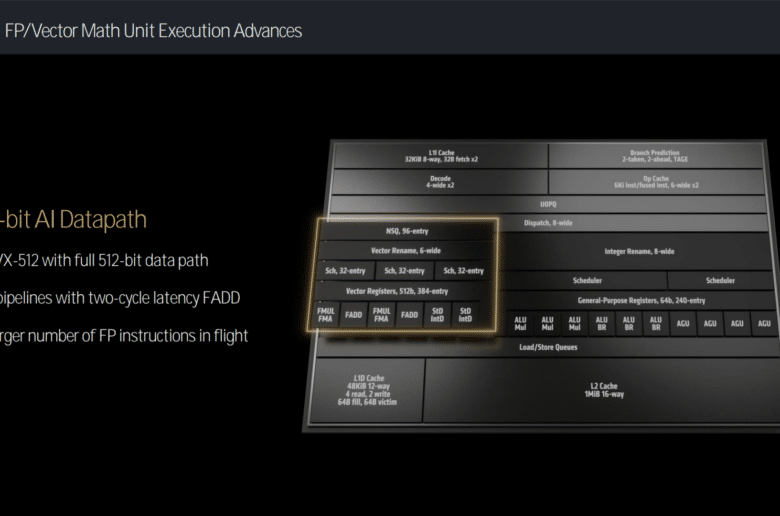Select the last "StD IntD" unit
The image size is (780, 516).
465,314
